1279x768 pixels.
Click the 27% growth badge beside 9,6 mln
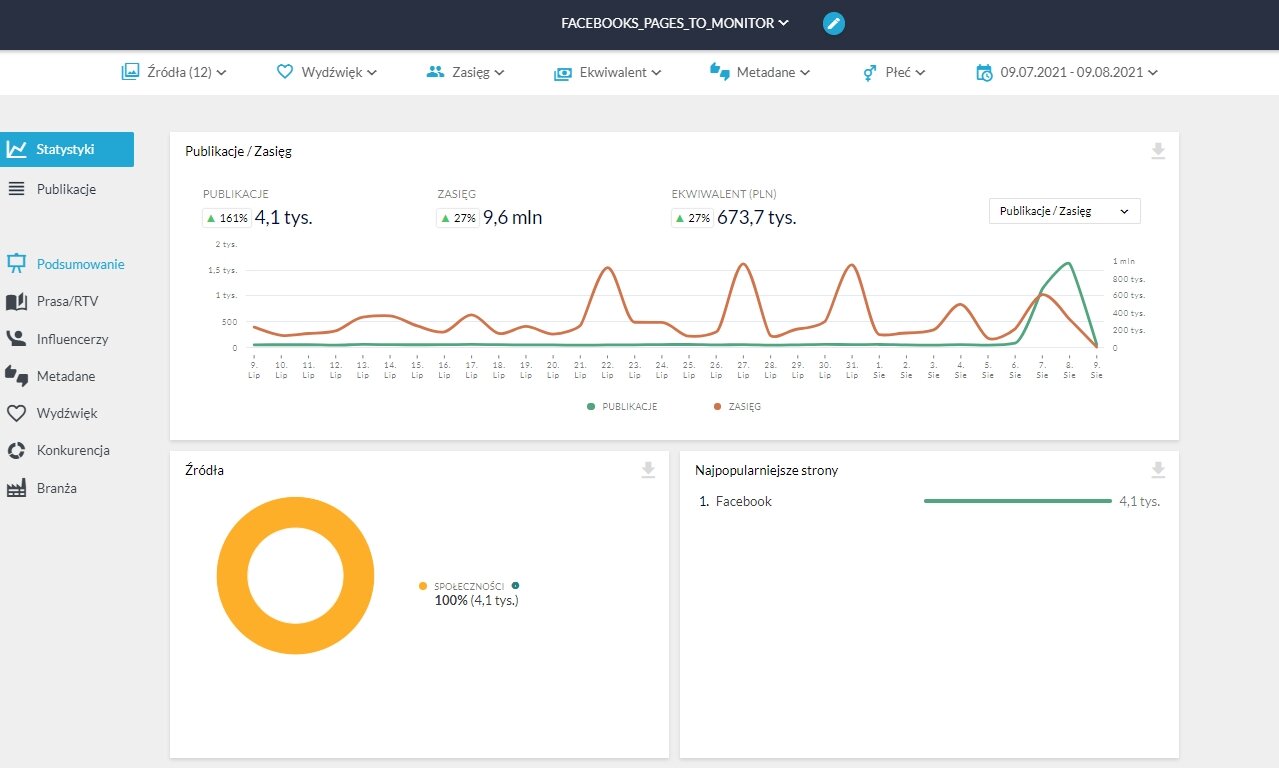pos(456,218)
